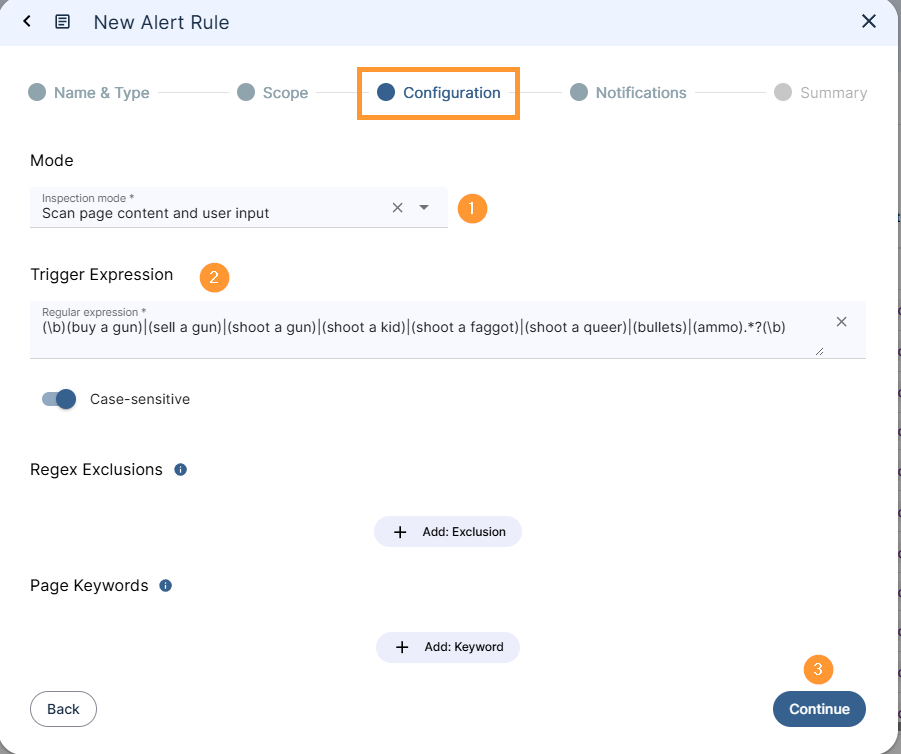
Task: Click the regex text area resize handle
Action: [x=820, y=351]
